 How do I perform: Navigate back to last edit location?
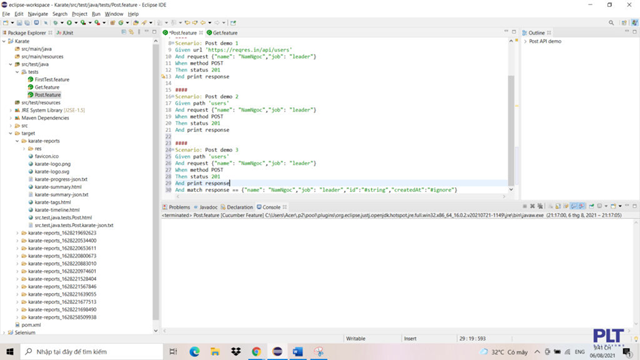(x=187, y=23)
